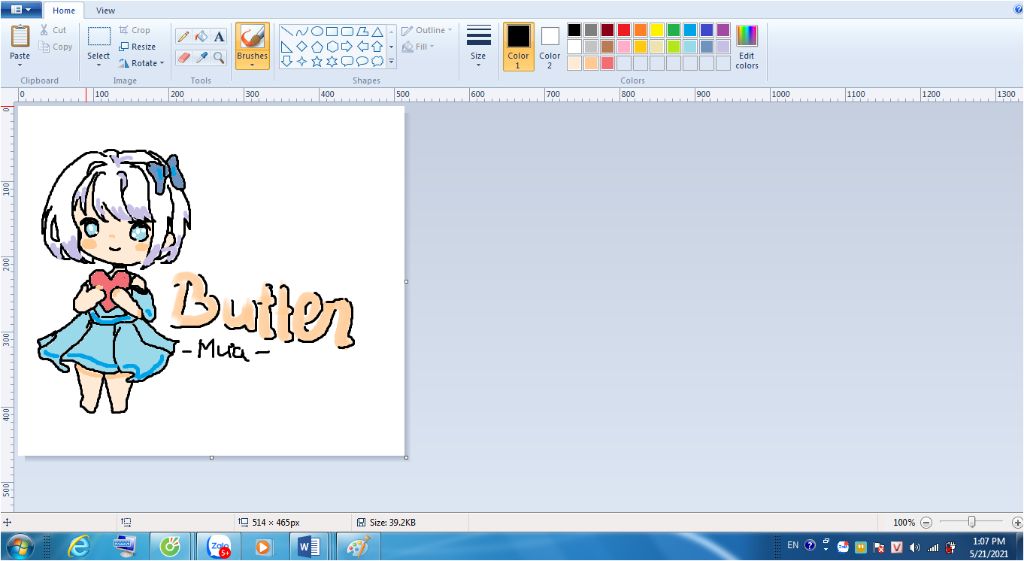Choose the Cloud callout shape
The width and height of the screenshot is (1024, 561).
point(377,61)
